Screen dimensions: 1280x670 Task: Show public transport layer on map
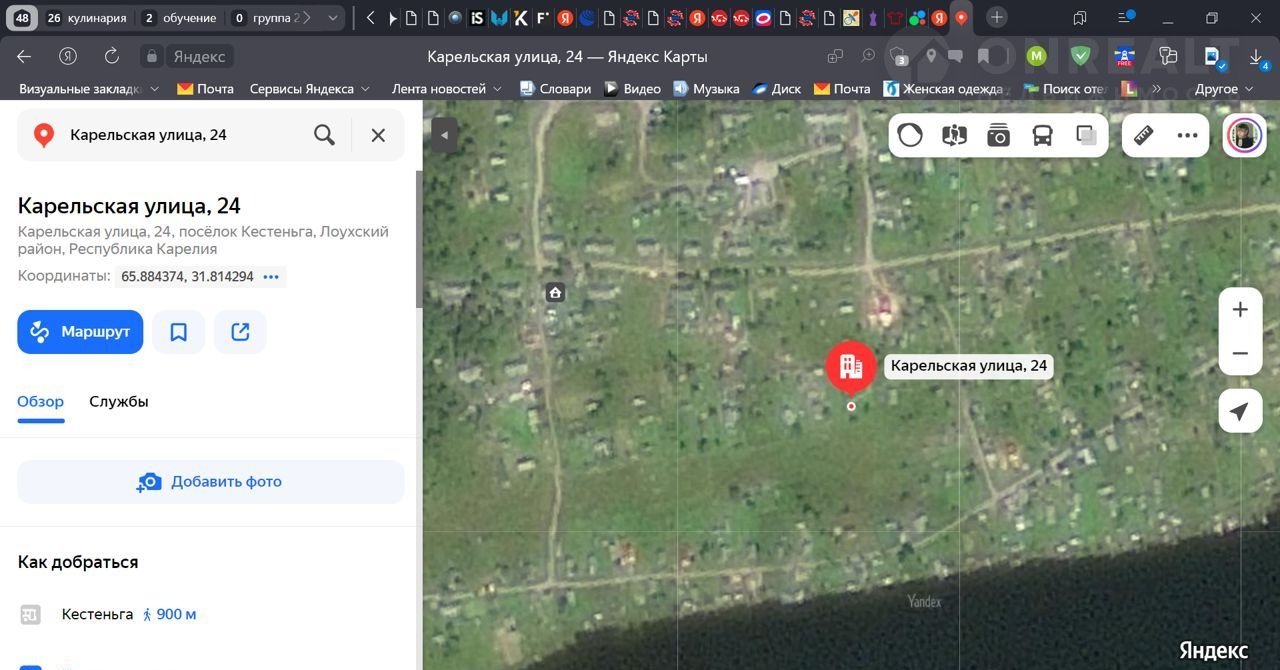tap(1042, 136)
